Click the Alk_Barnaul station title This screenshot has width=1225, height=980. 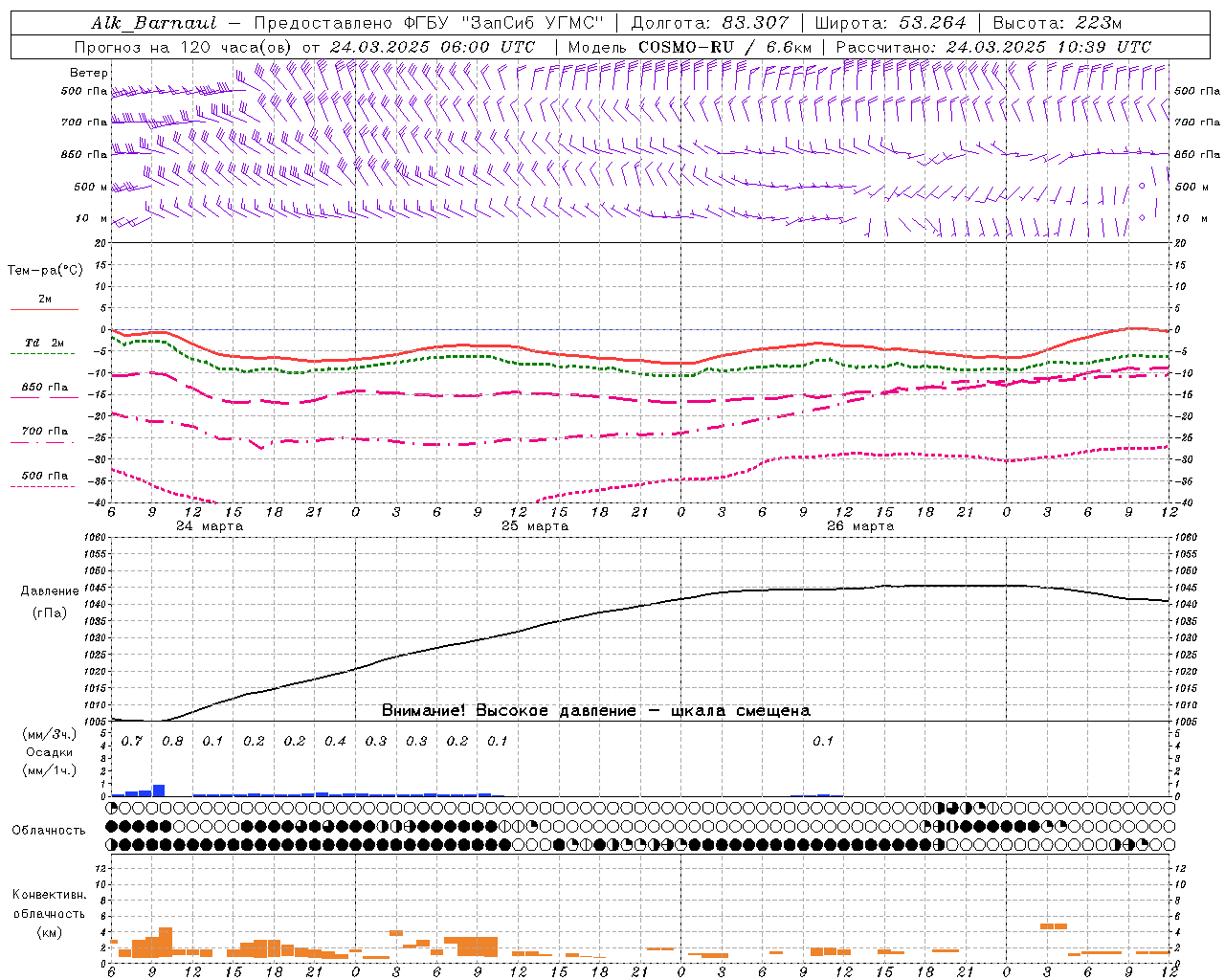click(154, 23)
